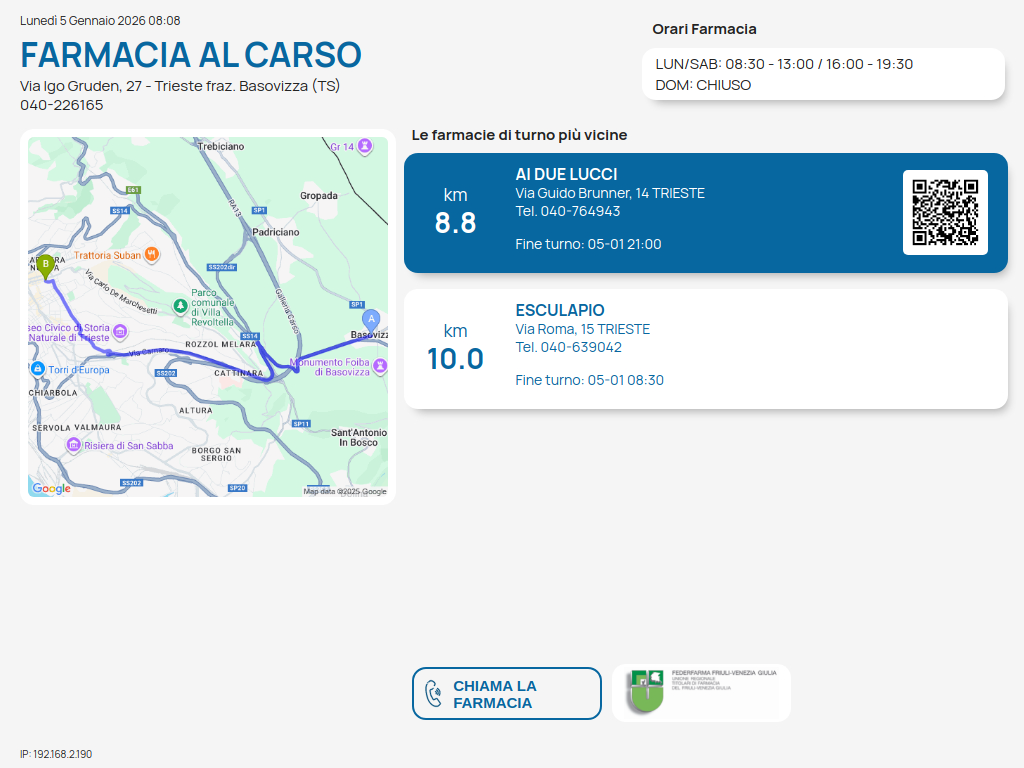Click the Map data ©2025 Google attribution
This screenshot has width=1024, height=768.
tap(345, 491)
